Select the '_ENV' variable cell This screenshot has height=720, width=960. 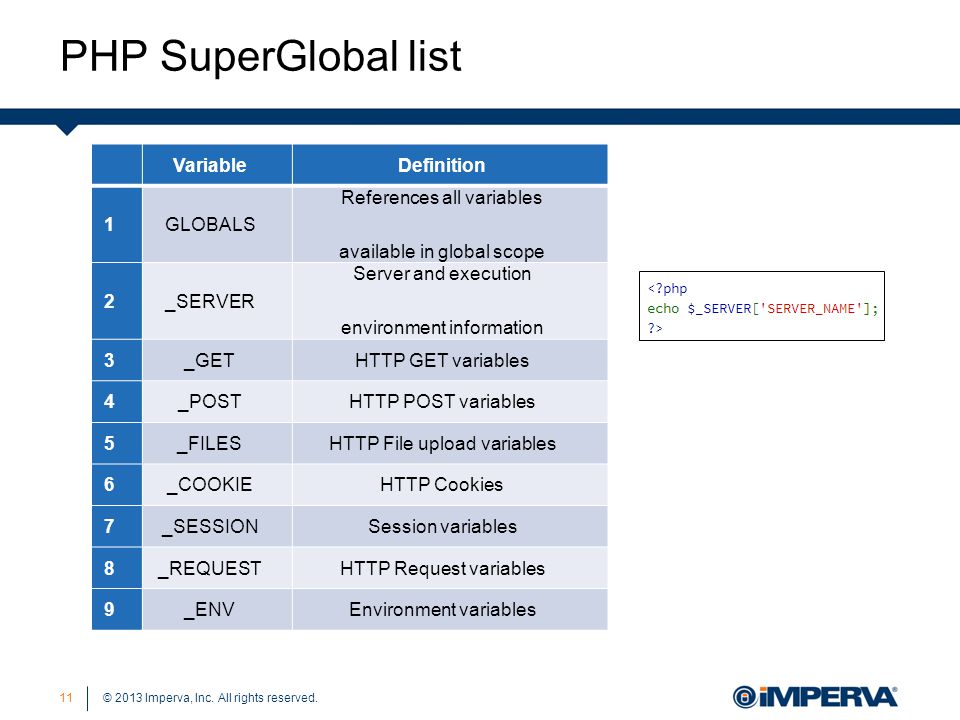pos(217,609)
